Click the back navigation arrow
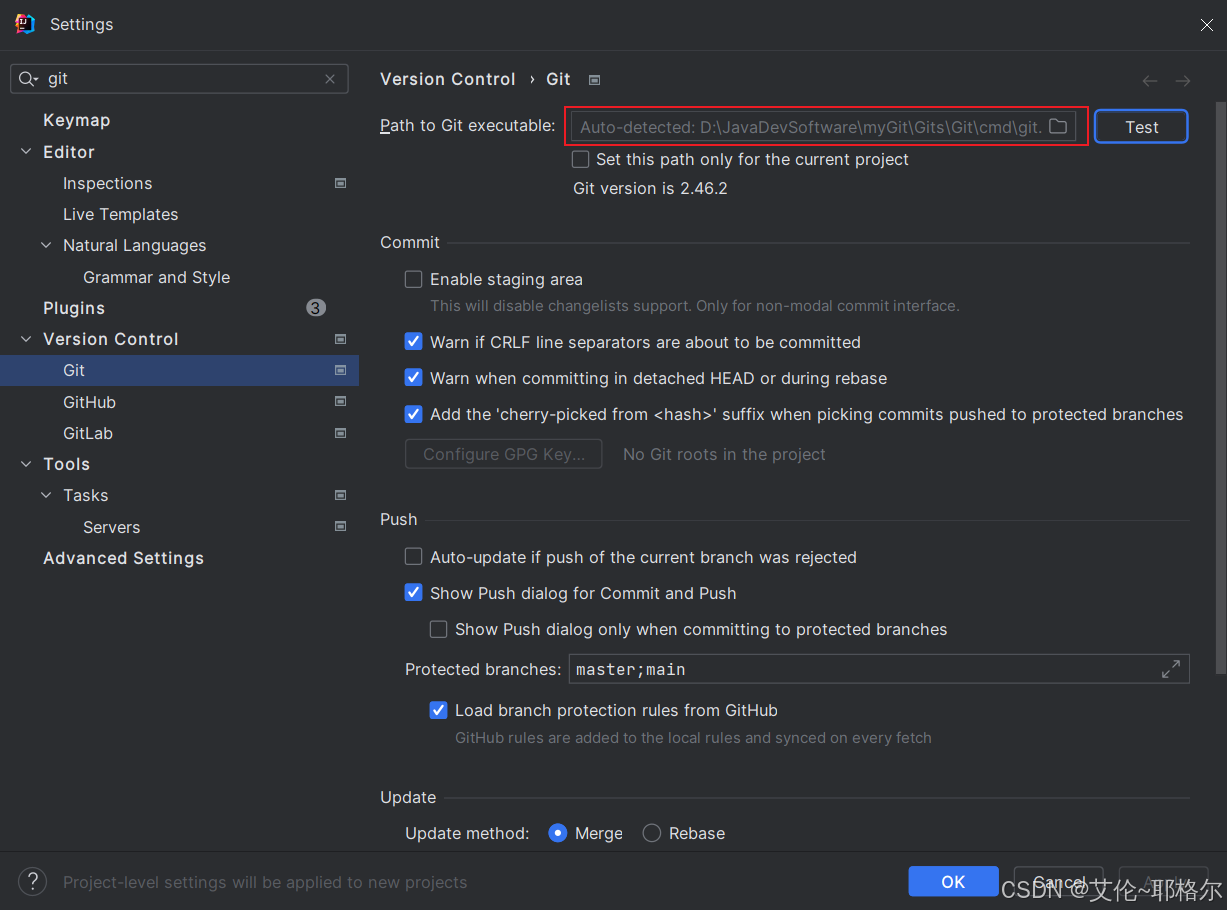Image resolution: width=1227 pixels, height=910 pixels. click(1150, 81)
